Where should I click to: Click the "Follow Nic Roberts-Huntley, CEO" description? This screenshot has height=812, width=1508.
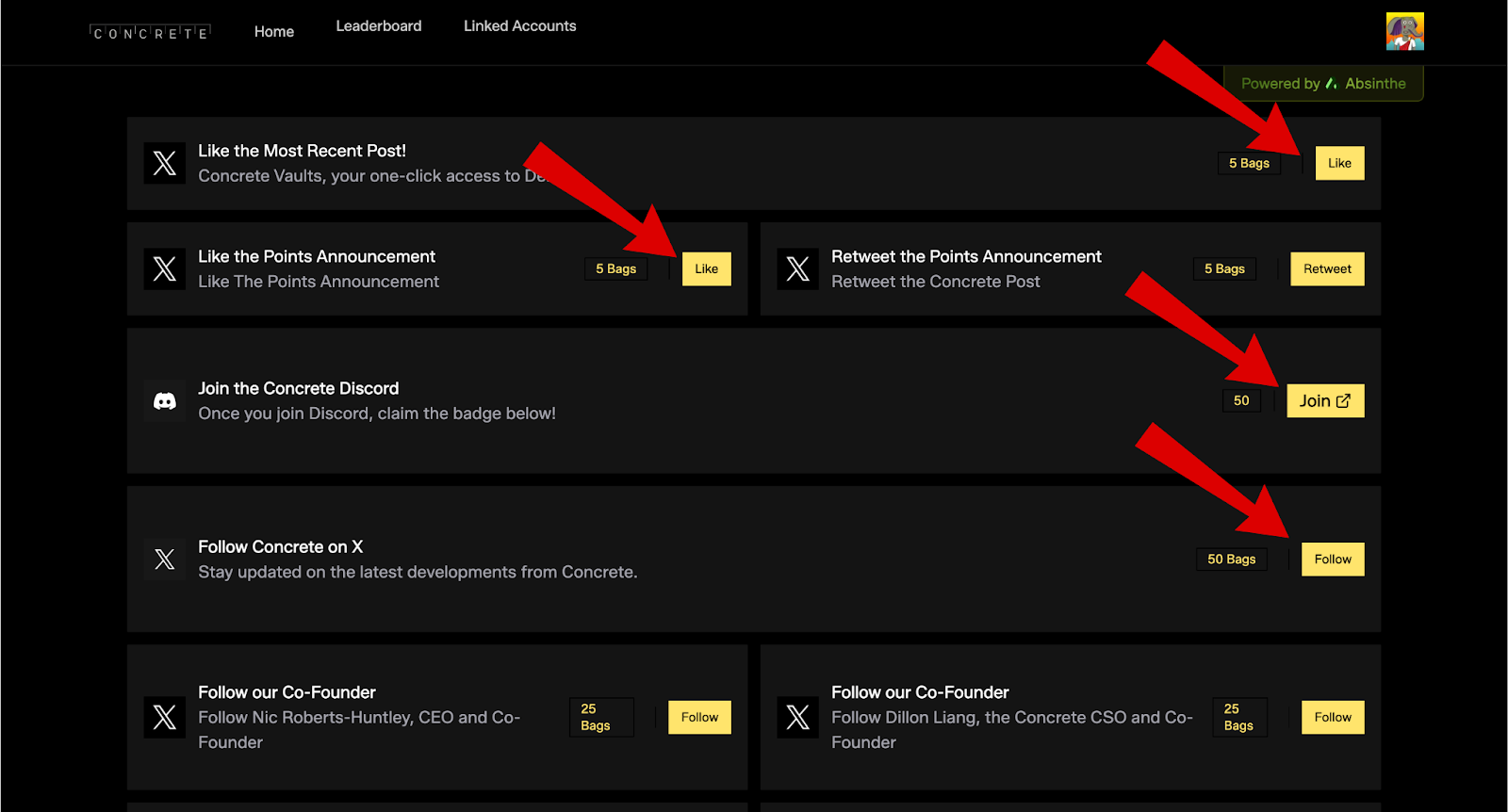tap(359, 730)
